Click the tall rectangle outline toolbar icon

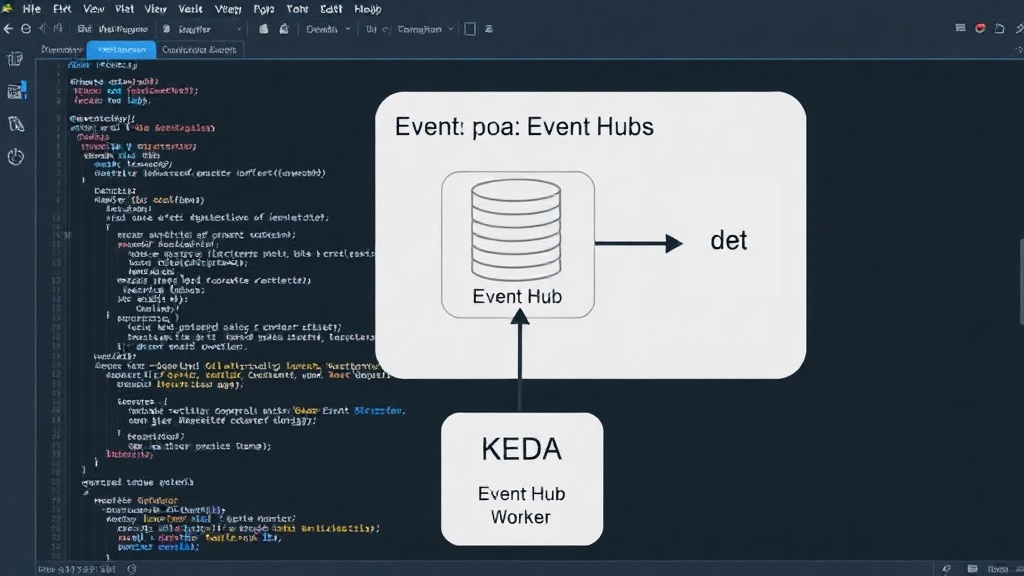(470, 29)
